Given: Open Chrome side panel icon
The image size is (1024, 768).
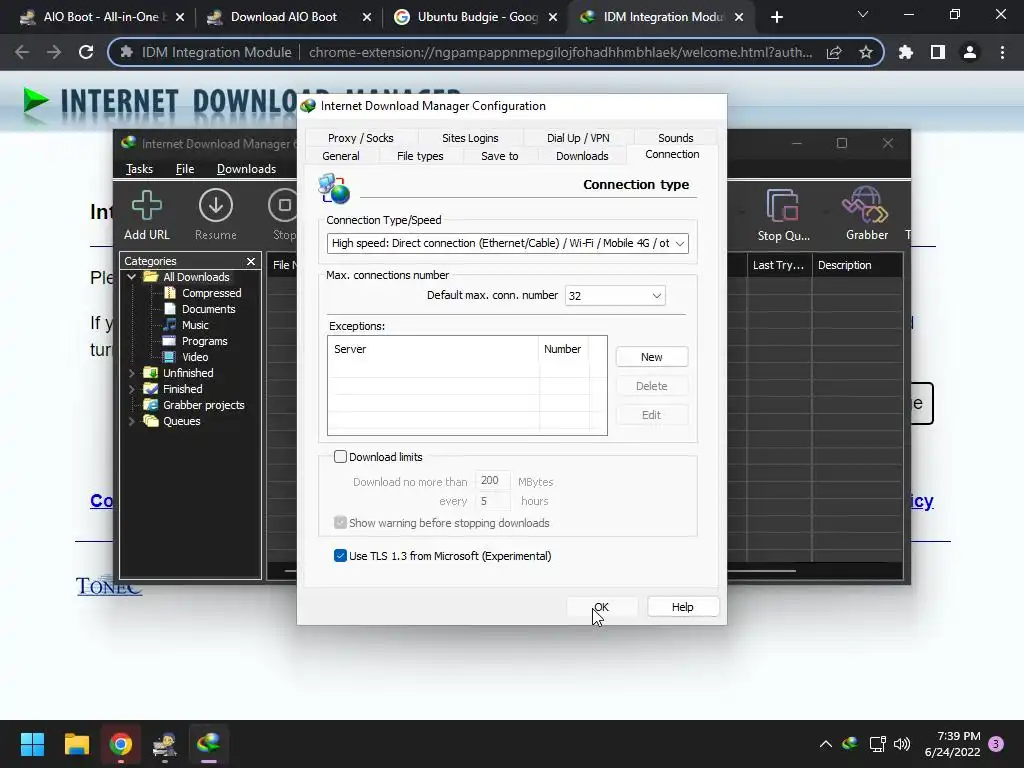Looking at the screenshot, I should pyautogui.click(x=938, y=52).
